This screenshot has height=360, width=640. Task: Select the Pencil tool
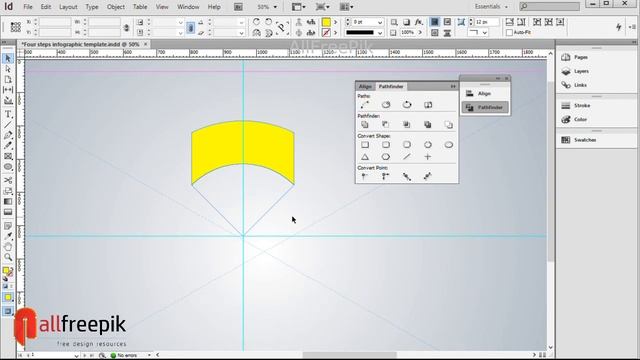pos(8,145)
